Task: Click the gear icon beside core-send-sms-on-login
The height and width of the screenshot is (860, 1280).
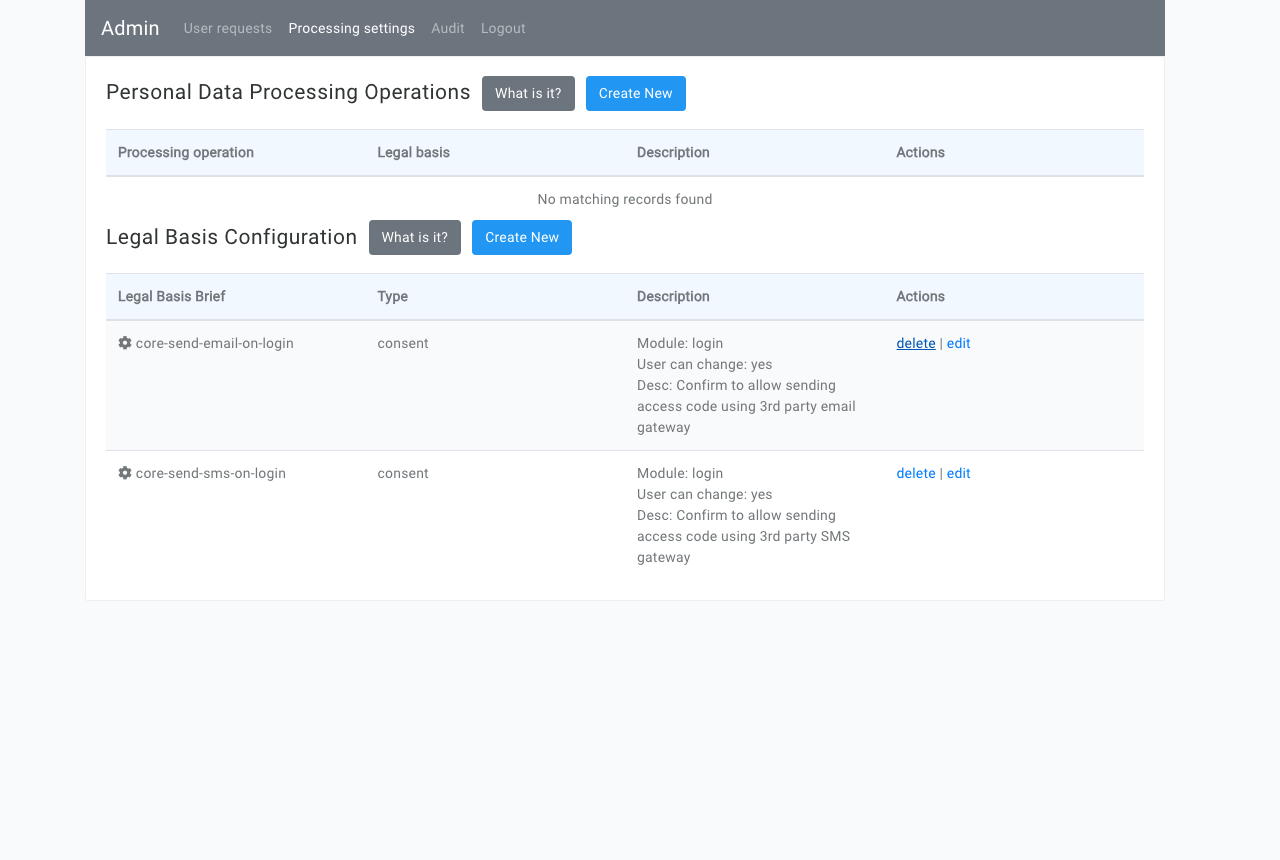Action: (125, 473)
